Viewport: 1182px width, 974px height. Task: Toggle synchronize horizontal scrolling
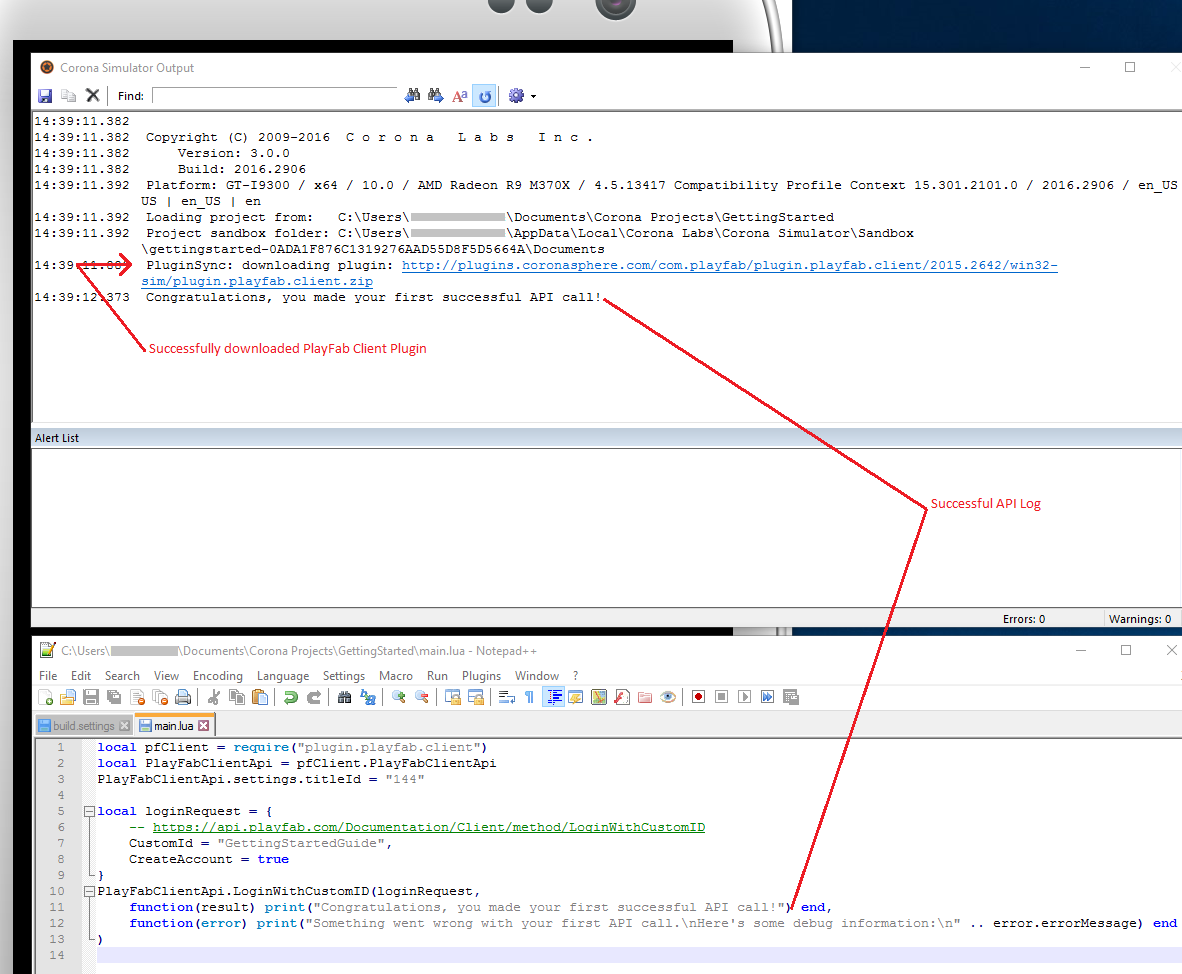[x=476, y=697]
